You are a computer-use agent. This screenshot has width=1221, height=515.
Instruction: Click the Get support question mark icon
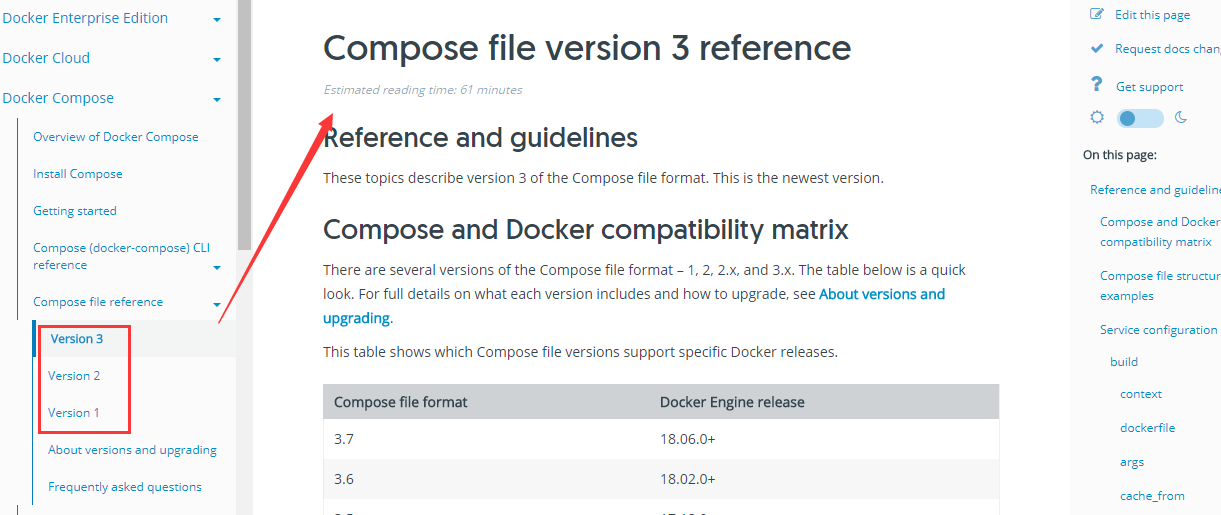coord(1097,85)
